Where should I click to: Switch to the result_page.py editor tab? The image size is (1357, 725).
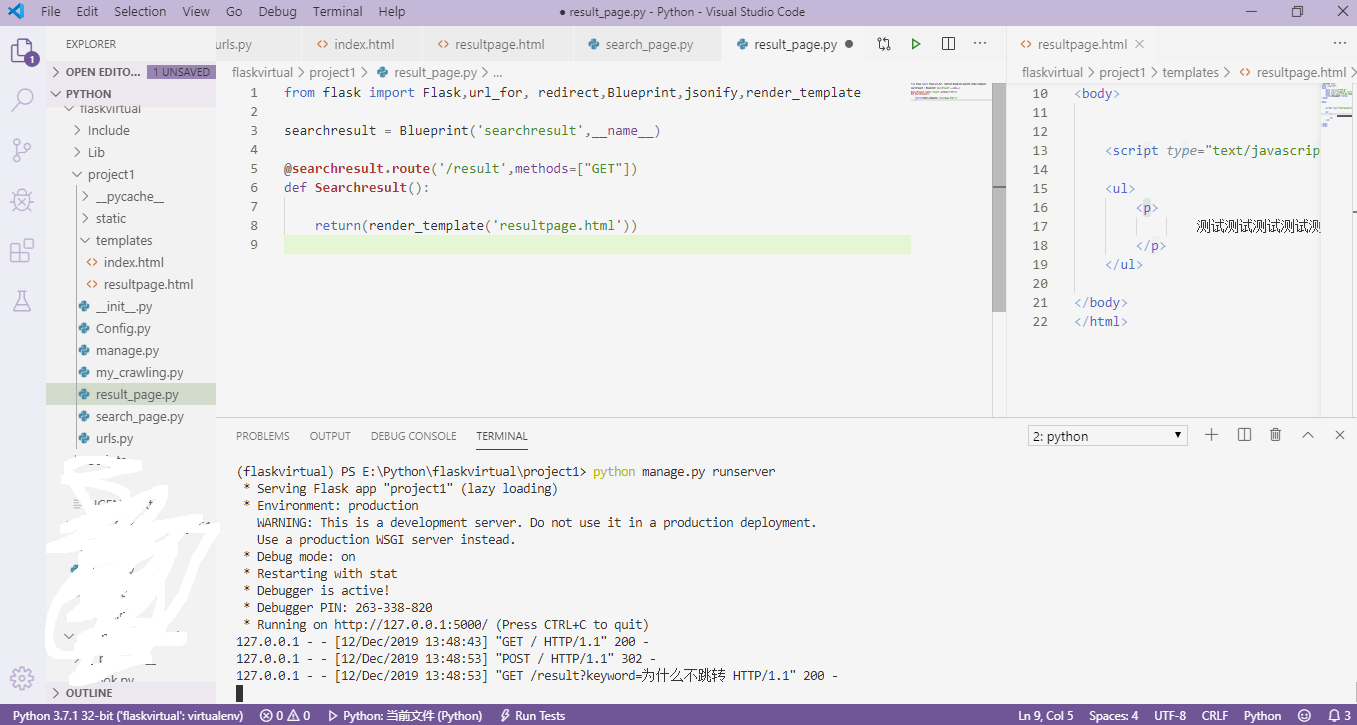pyautogui.click(x=794, y=44)
